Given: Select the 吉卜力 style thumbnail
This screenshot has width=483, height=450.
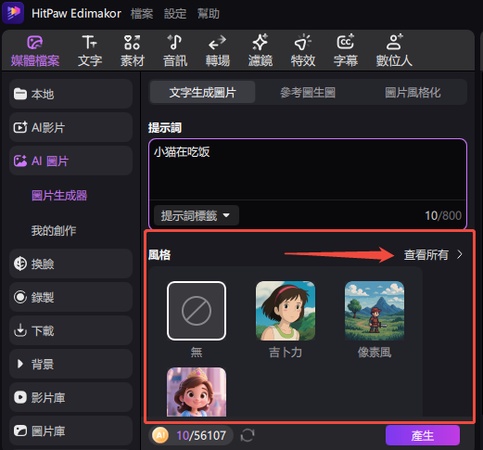Looking at the screenshot, I should tap(285, 311).
